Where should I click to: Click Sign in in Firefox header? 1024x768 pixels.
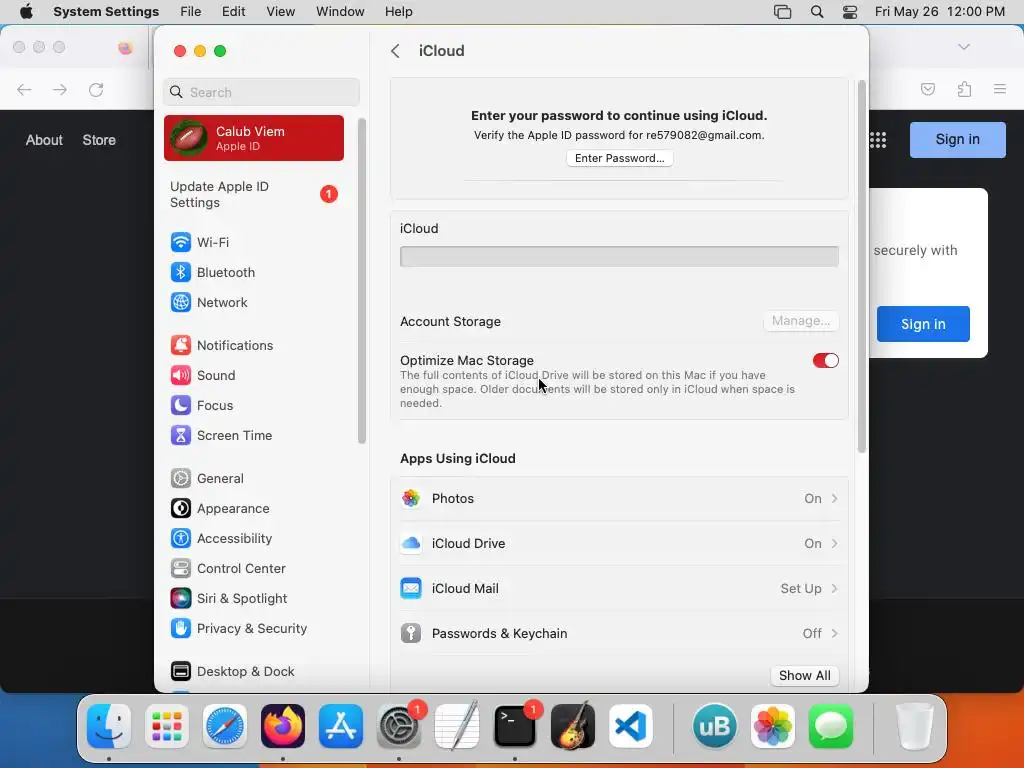(x=957, y=140)
